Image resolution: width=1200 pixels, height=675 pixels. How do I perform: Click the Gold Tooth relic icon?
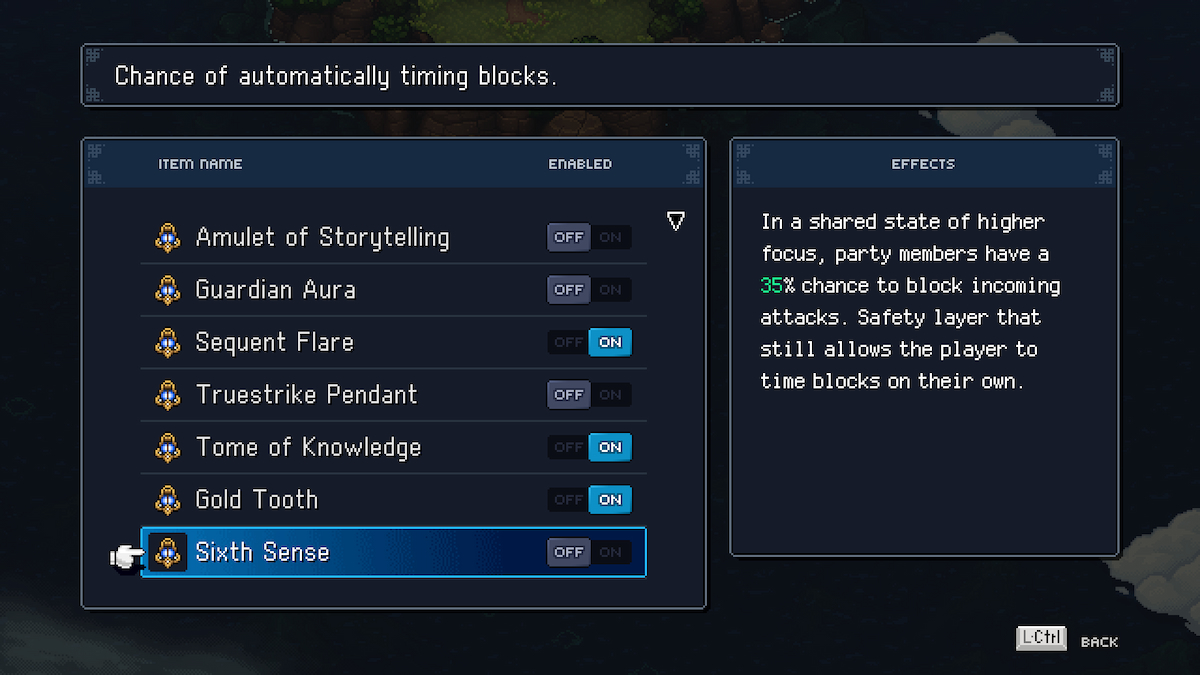[168, 499]
